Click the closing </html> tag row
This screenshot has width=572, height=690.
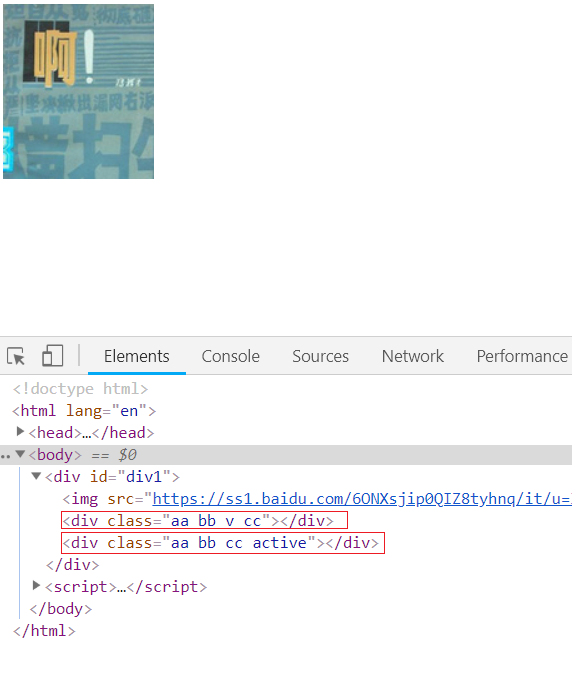tap(44, 631)
